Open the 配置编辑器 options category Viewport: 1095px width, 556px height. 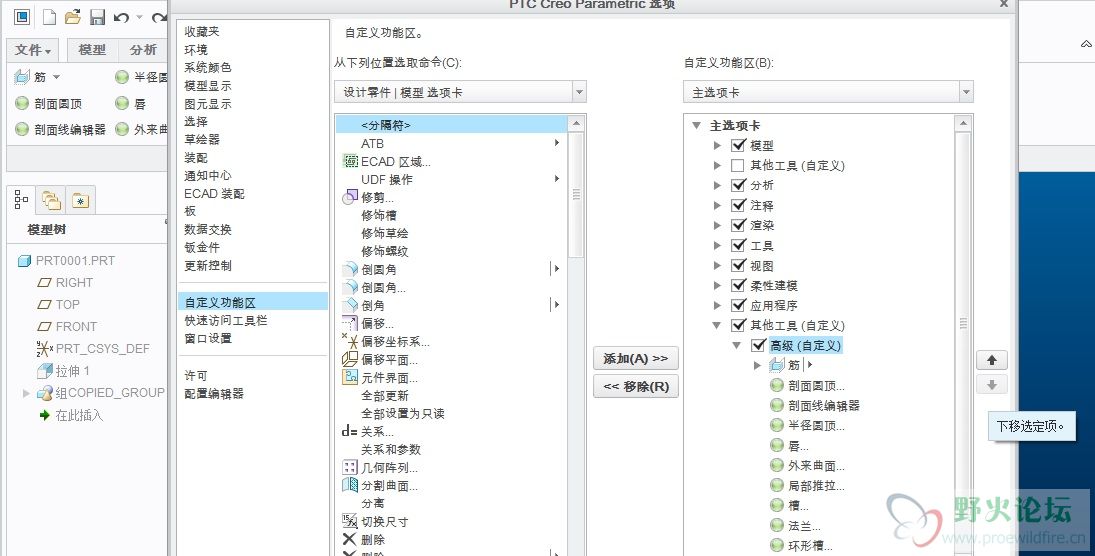pos(214,394)
